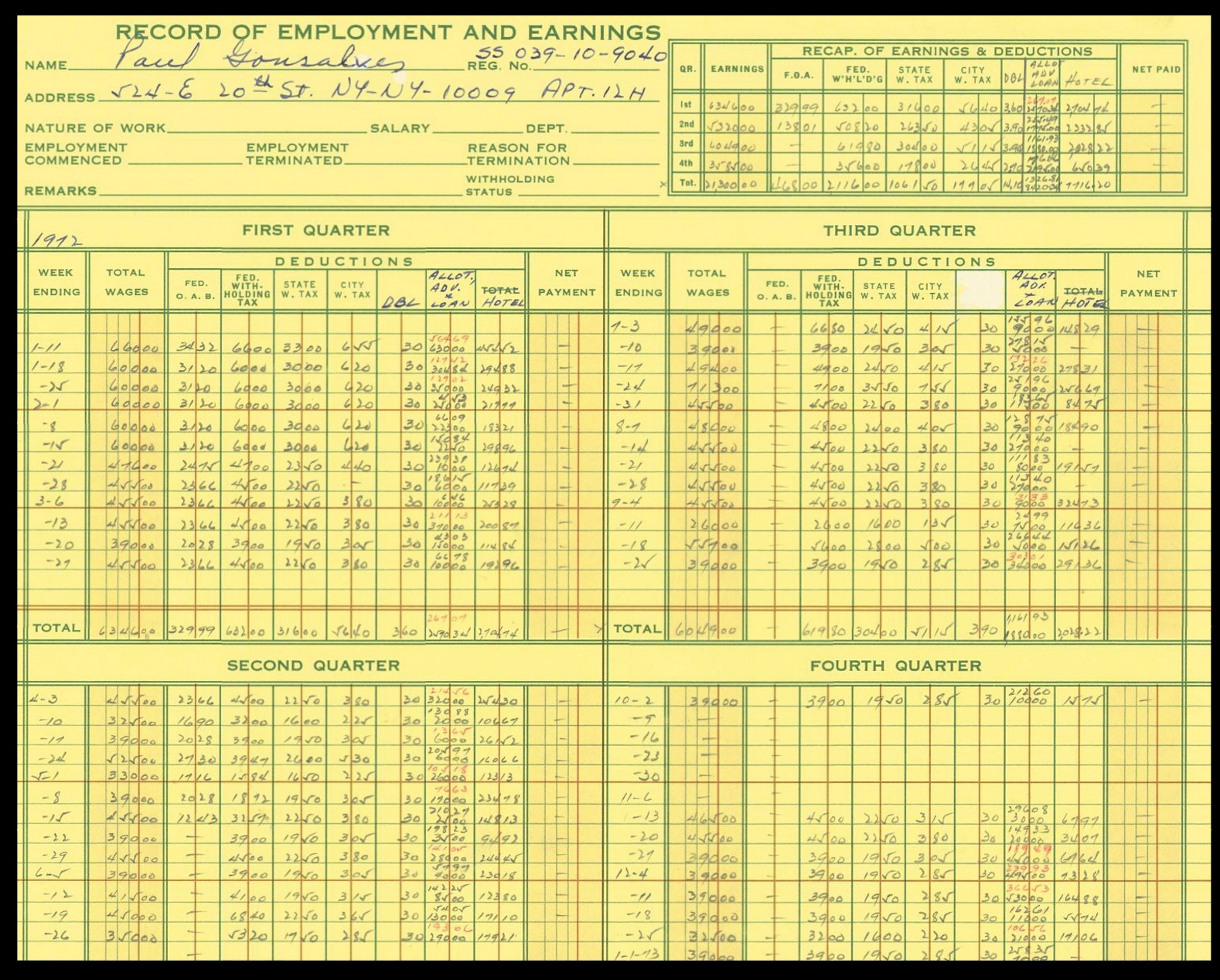Click the Total row label in First Quarter
Screen dimensions: 1220x980
tap(56, 628)
